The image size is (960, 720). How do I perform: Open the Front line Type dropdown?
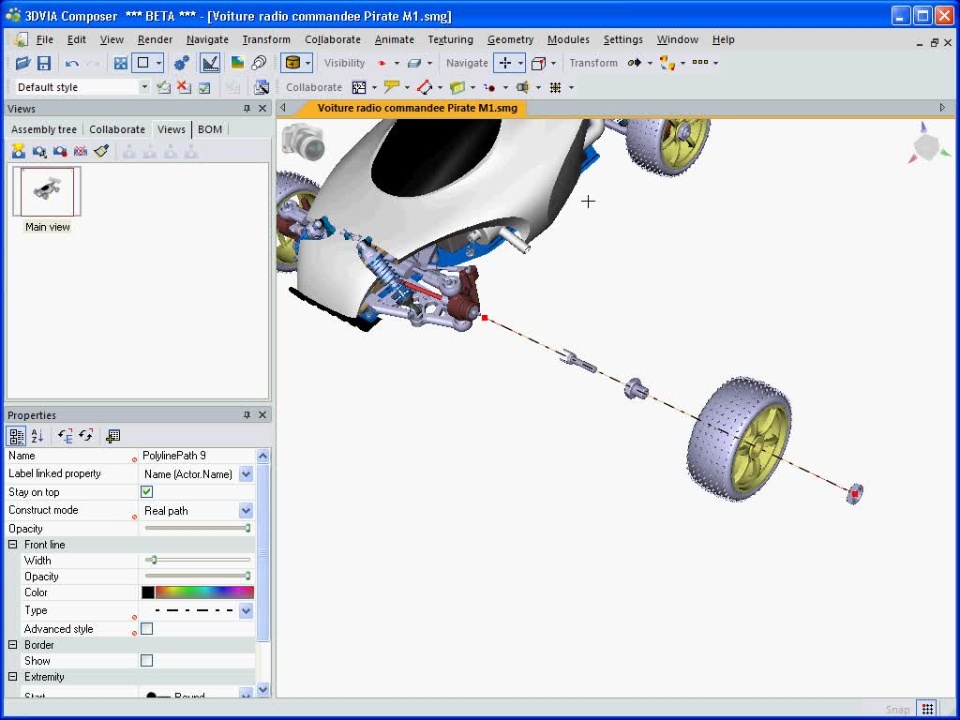coord(246,610)
